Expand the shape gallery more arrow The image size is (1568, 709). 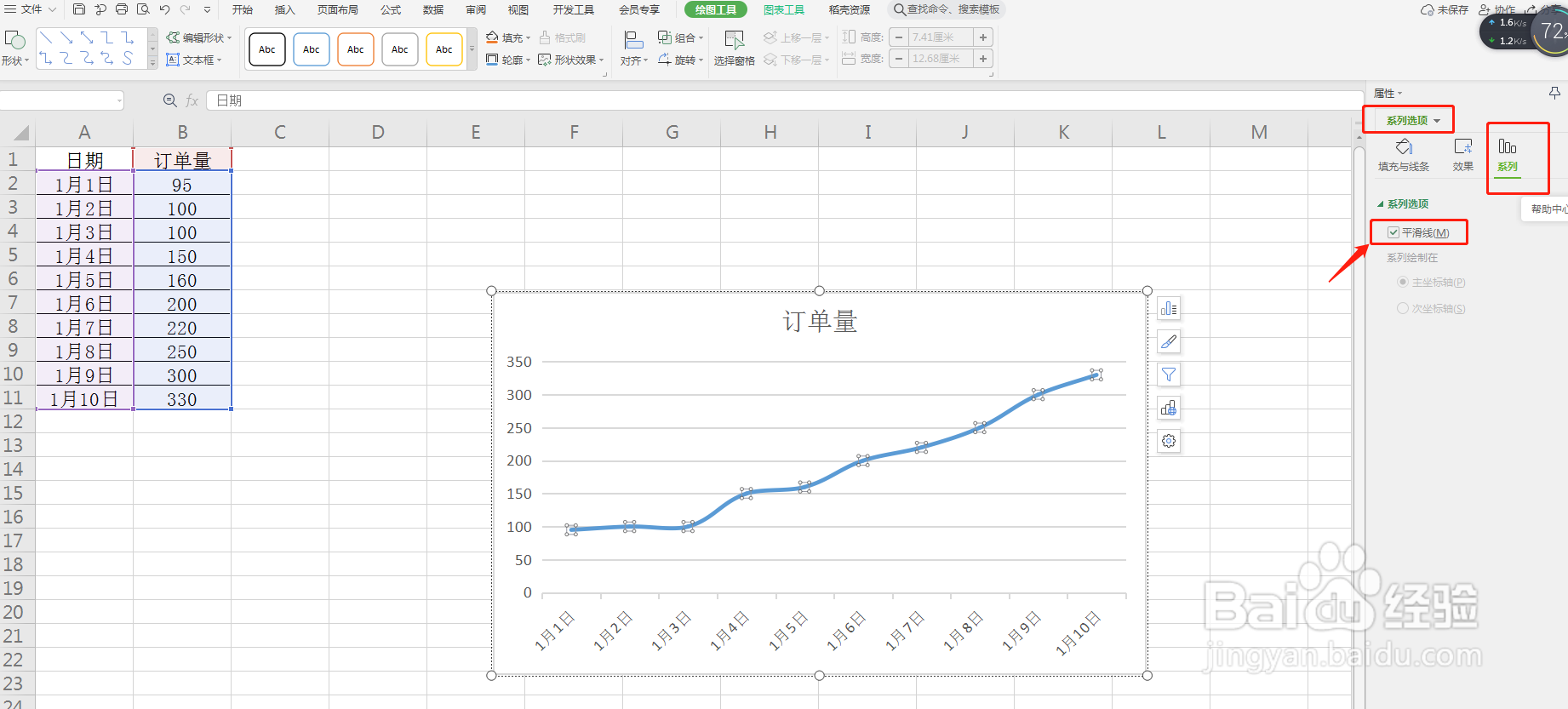(152, 63)
